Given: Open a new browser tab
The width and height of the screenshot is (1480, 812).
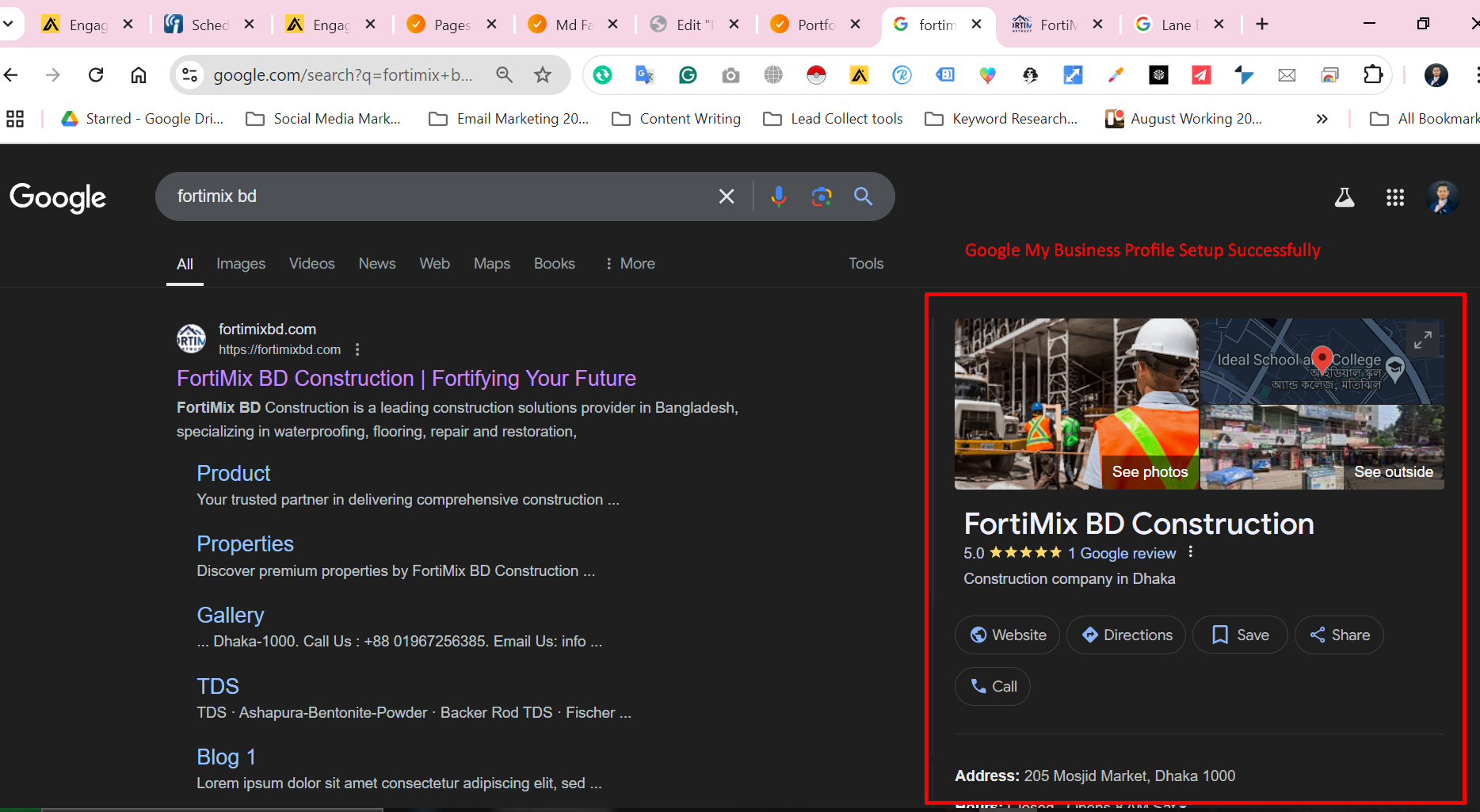Looking at the screenshot, I should click(1262, 25).
